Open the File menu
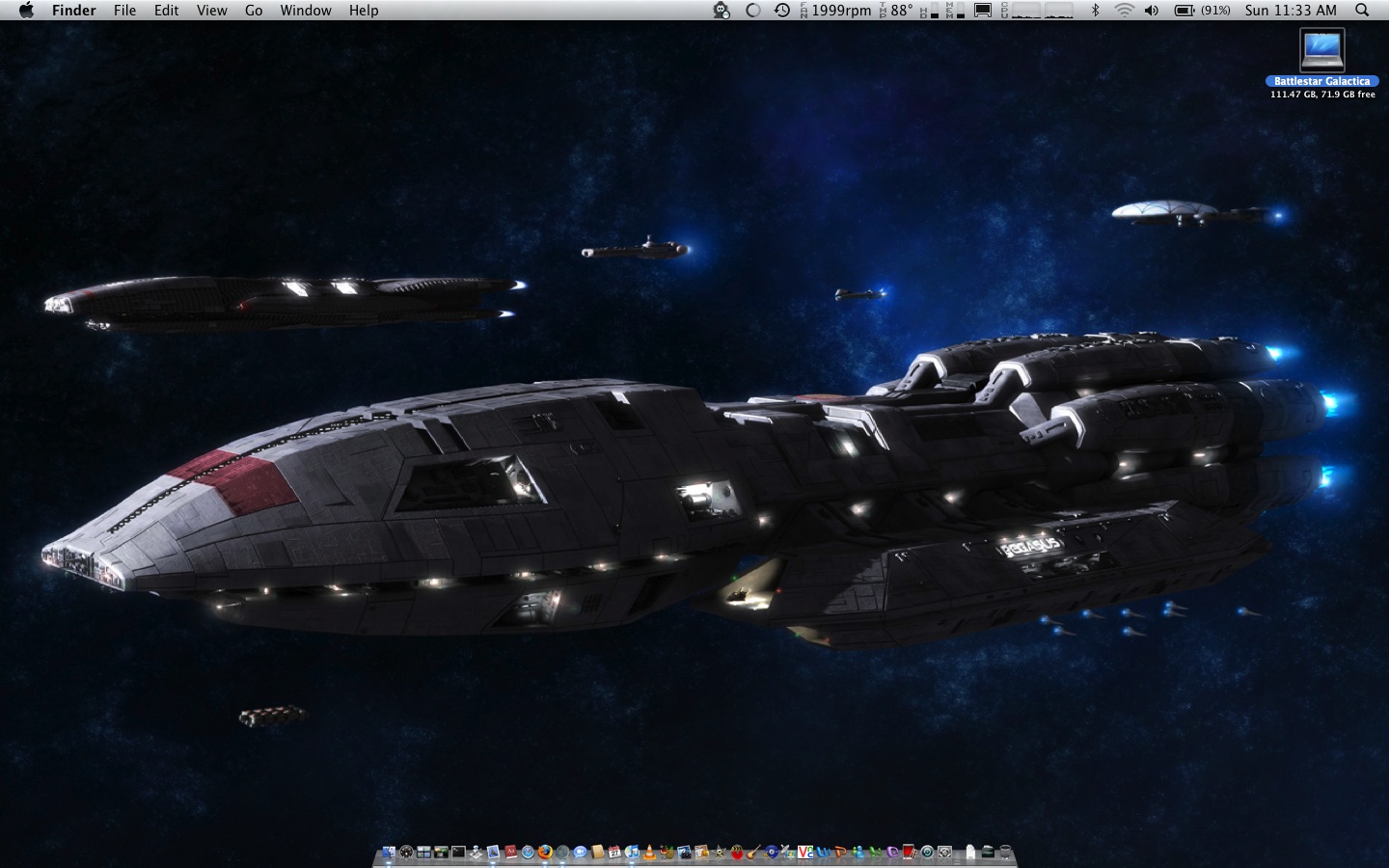The image size is (1389, 868). [124, 11]
